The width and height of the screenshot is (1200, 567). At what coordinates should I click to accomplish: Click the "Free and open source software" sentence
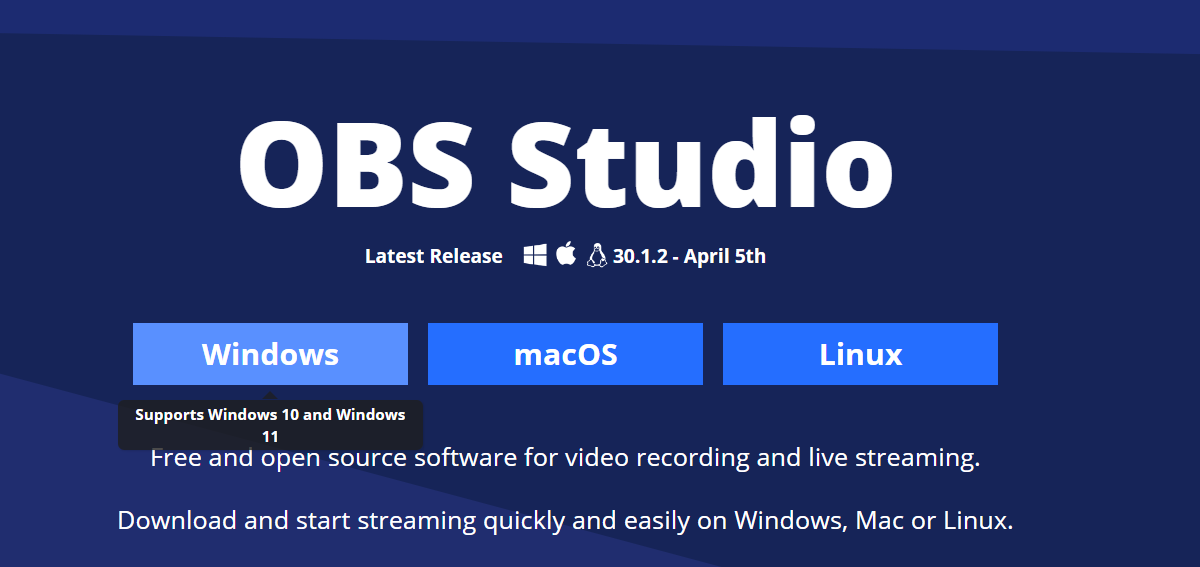coord(565,459)
